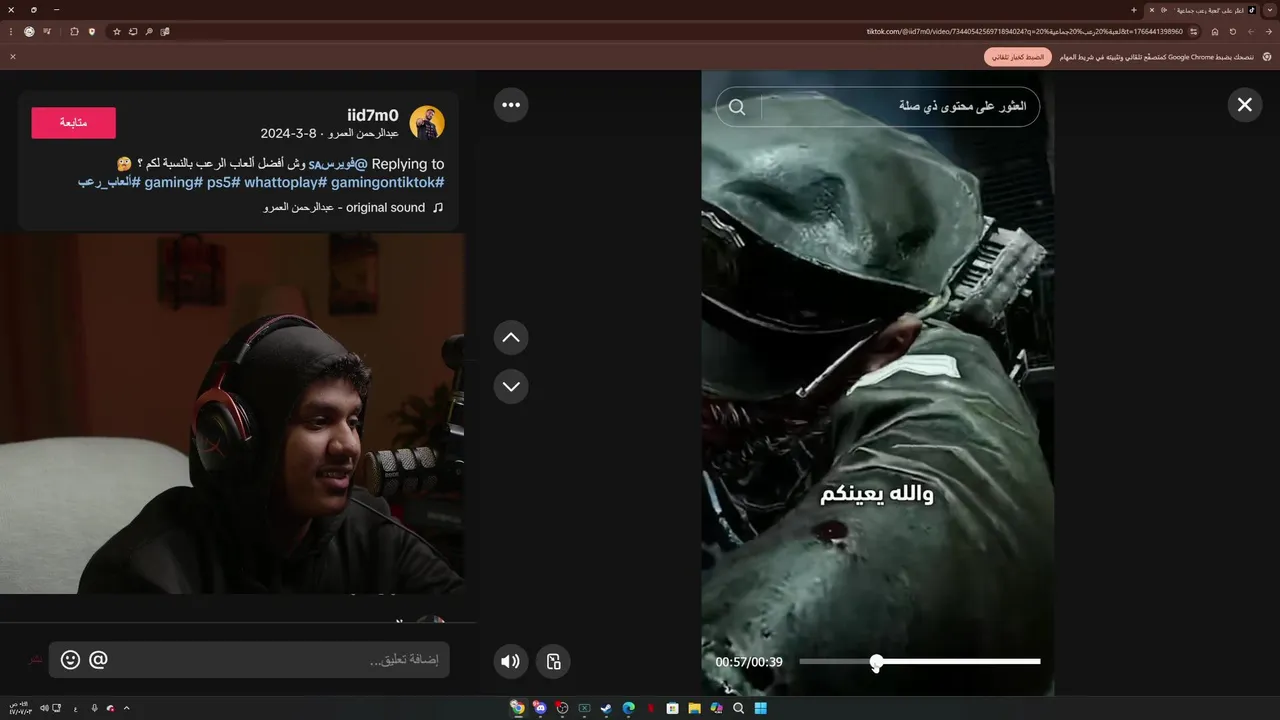The width and height of the screenshot is (1280, 720).
Task: Open the #ألعاب_رعب hashtag
Action: (110, 182)
